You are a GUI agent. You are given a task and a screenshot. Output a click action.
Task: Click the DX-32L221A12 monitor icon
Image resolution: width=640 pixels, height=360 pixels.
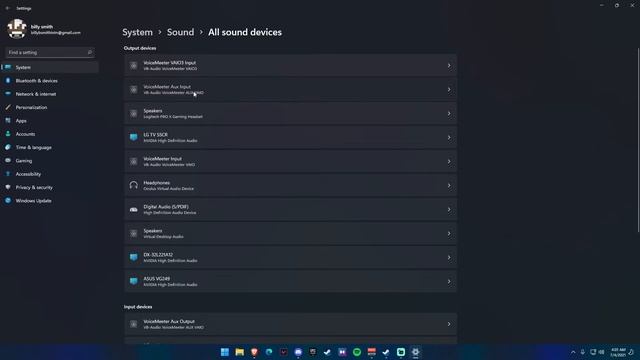(133, 257)
